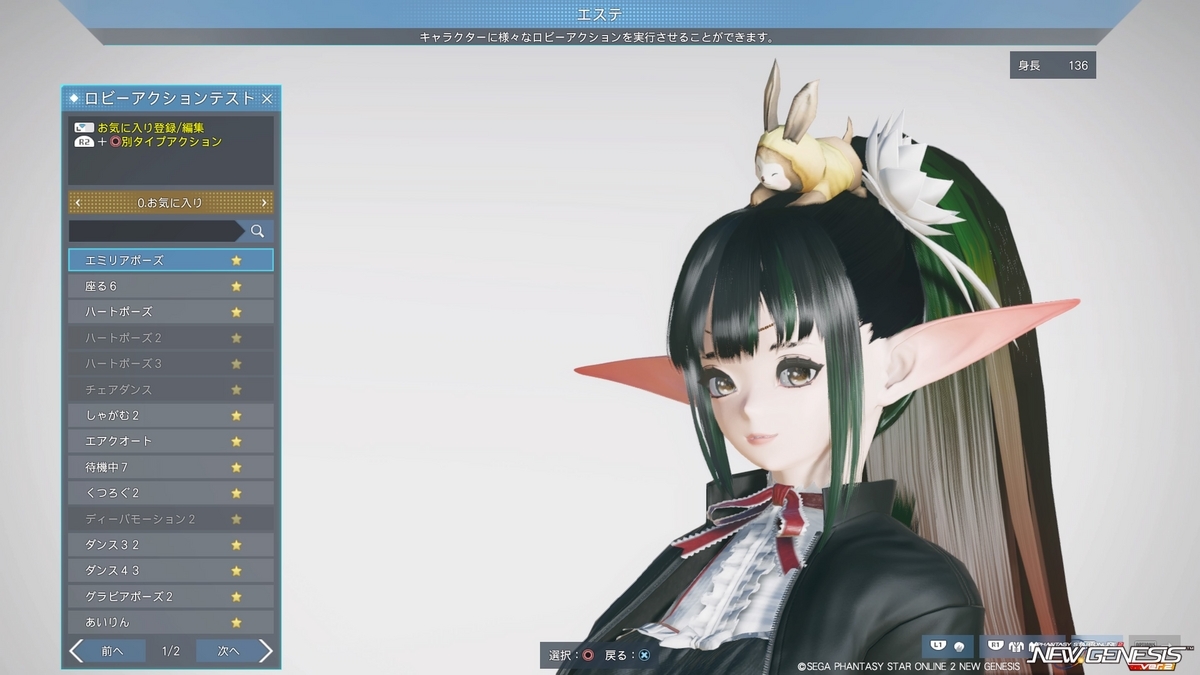Viewport: 1200px width, 675px height.
Task: Click the 1/2 page indicator
Action: click(x=171, y=651)
